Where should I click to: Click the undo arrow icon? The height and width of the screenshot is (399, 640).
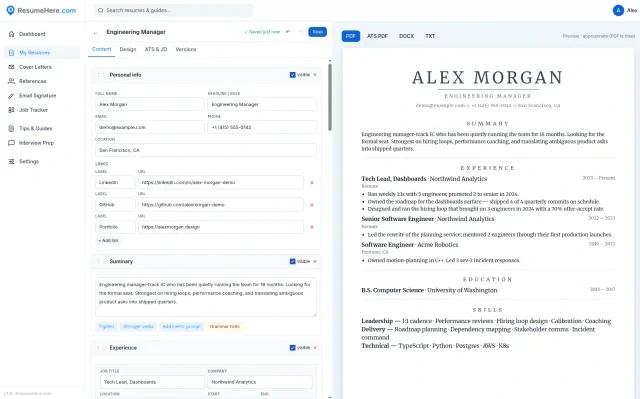[288, 32]
